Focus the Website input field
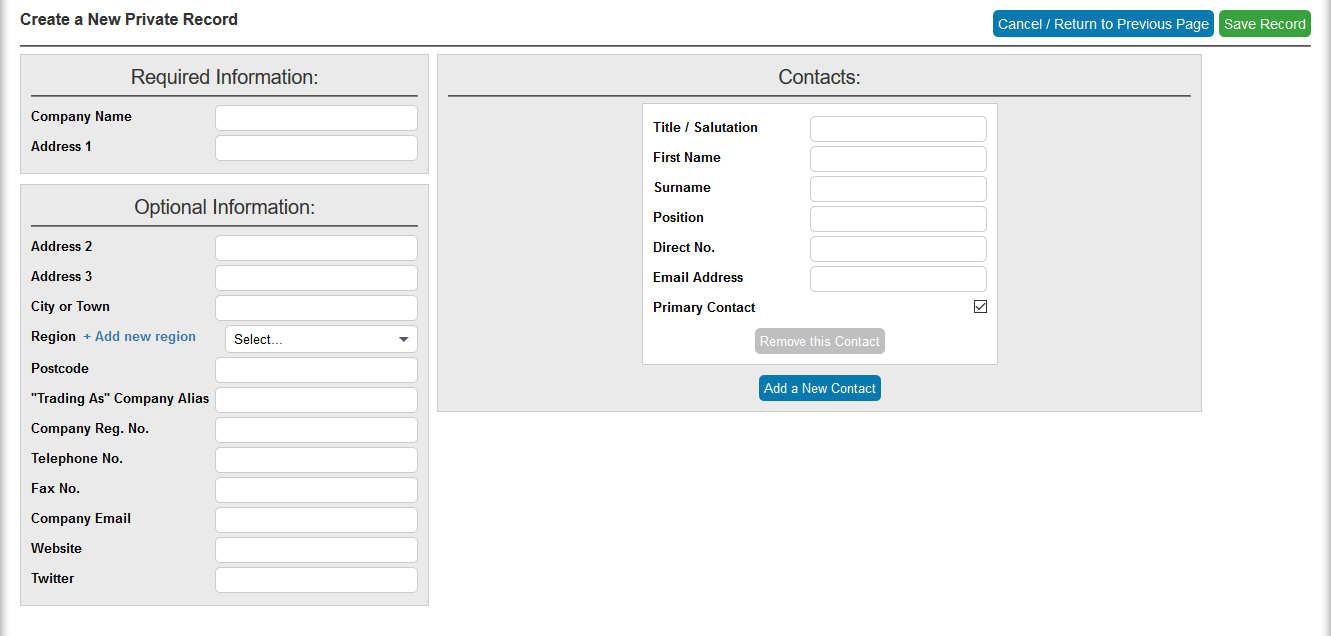 (x=316, y=550)
